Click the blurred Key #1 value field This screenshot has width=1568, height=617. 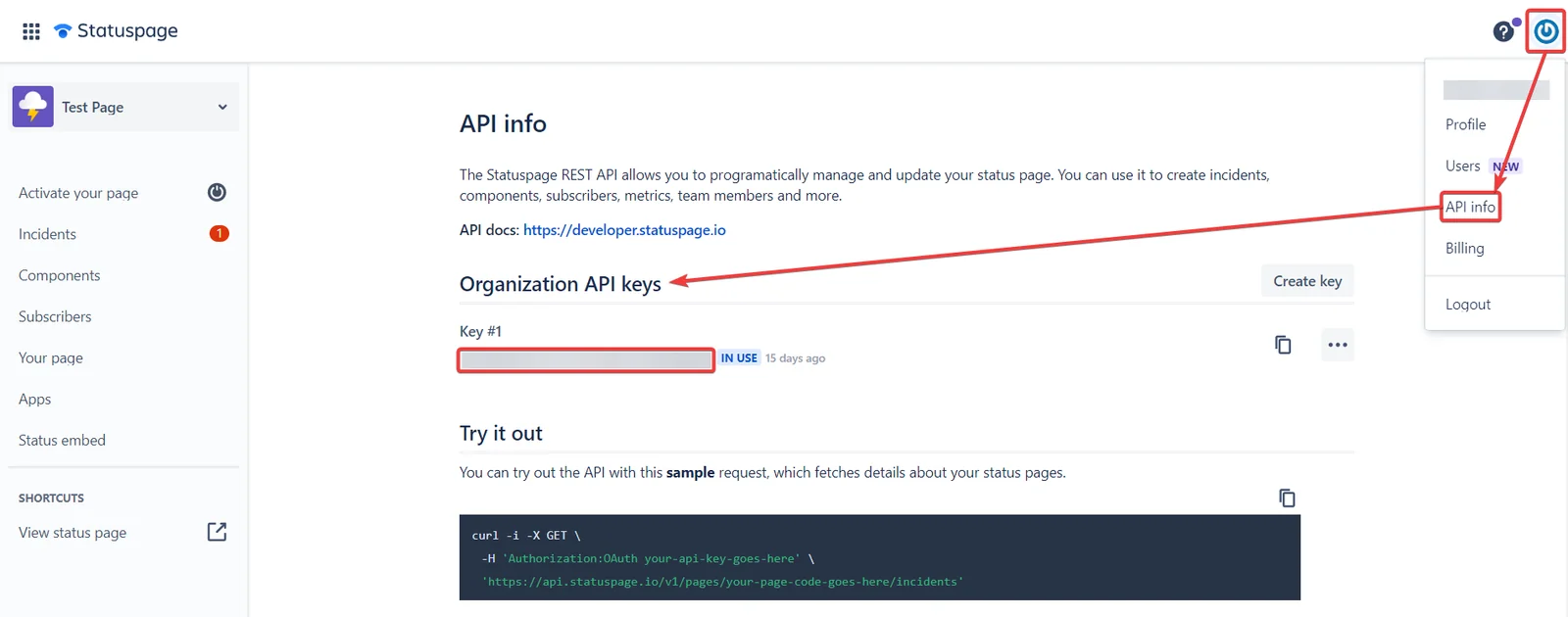click(x=586, y=360)
